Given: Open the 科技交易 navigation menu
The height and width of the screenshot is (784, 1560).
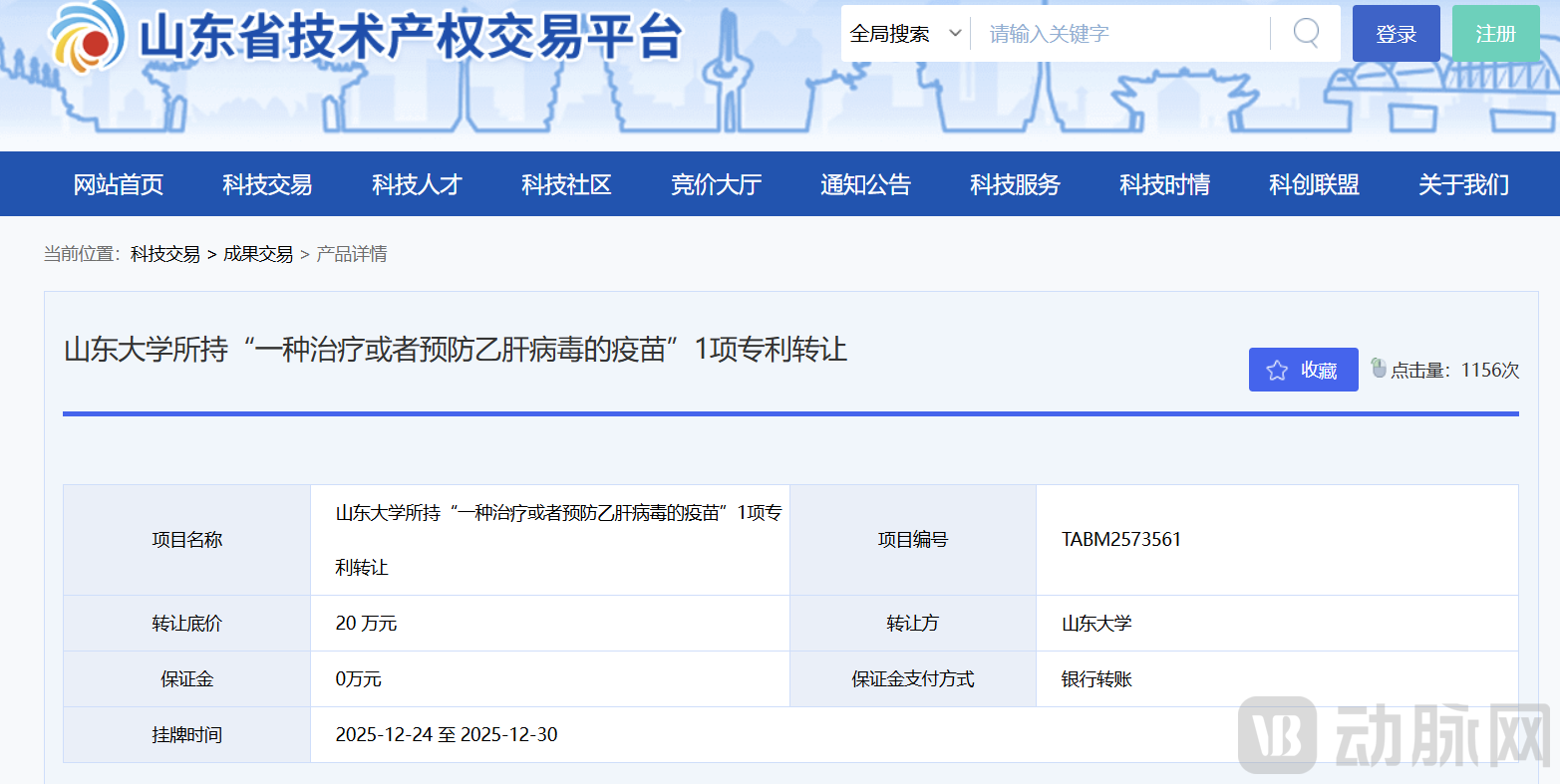Looking at the screenshot, I should tap(267, 184).
